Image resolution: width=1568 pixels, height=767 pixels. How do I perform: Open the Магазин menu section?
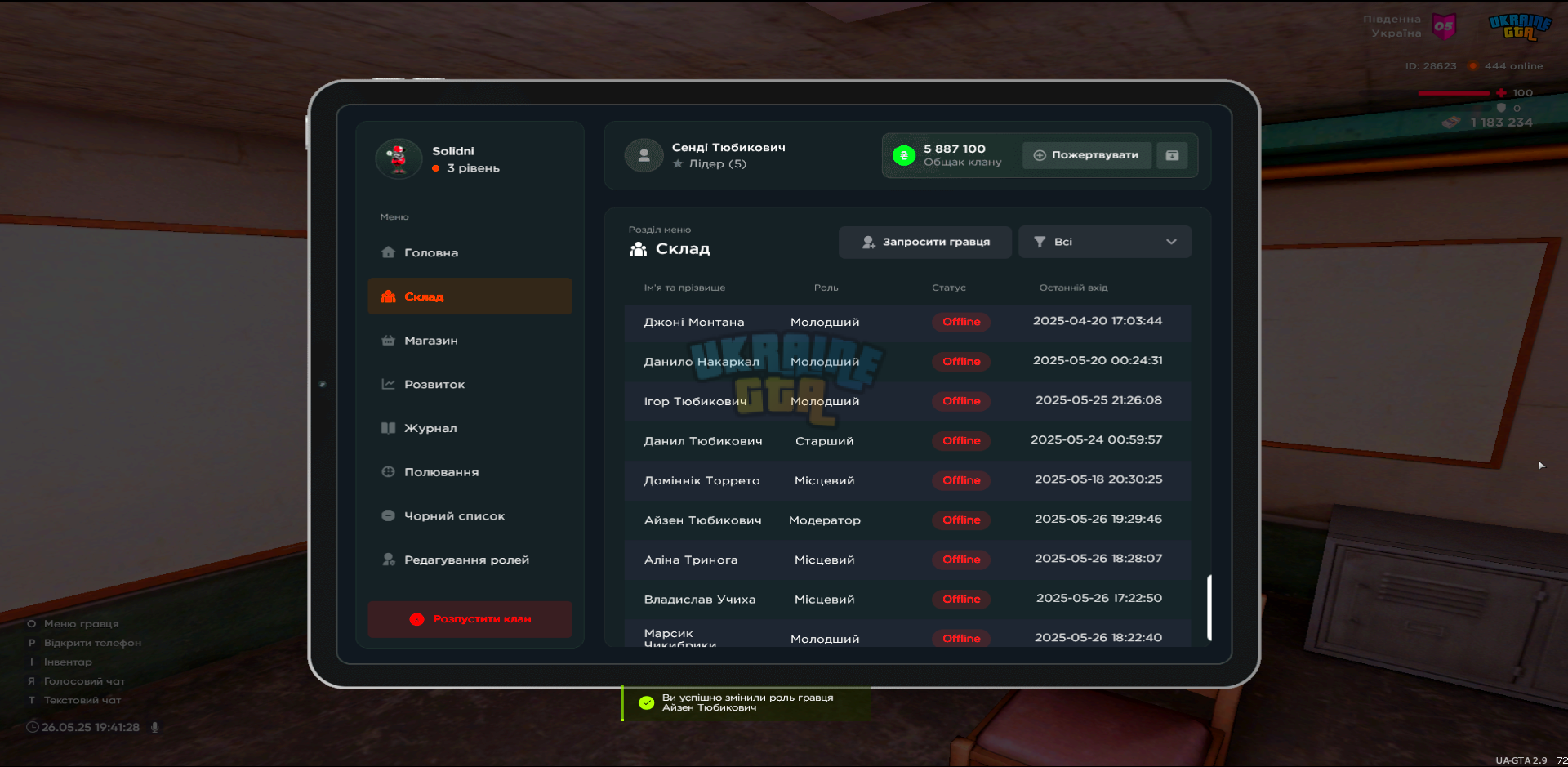(470, 341)
